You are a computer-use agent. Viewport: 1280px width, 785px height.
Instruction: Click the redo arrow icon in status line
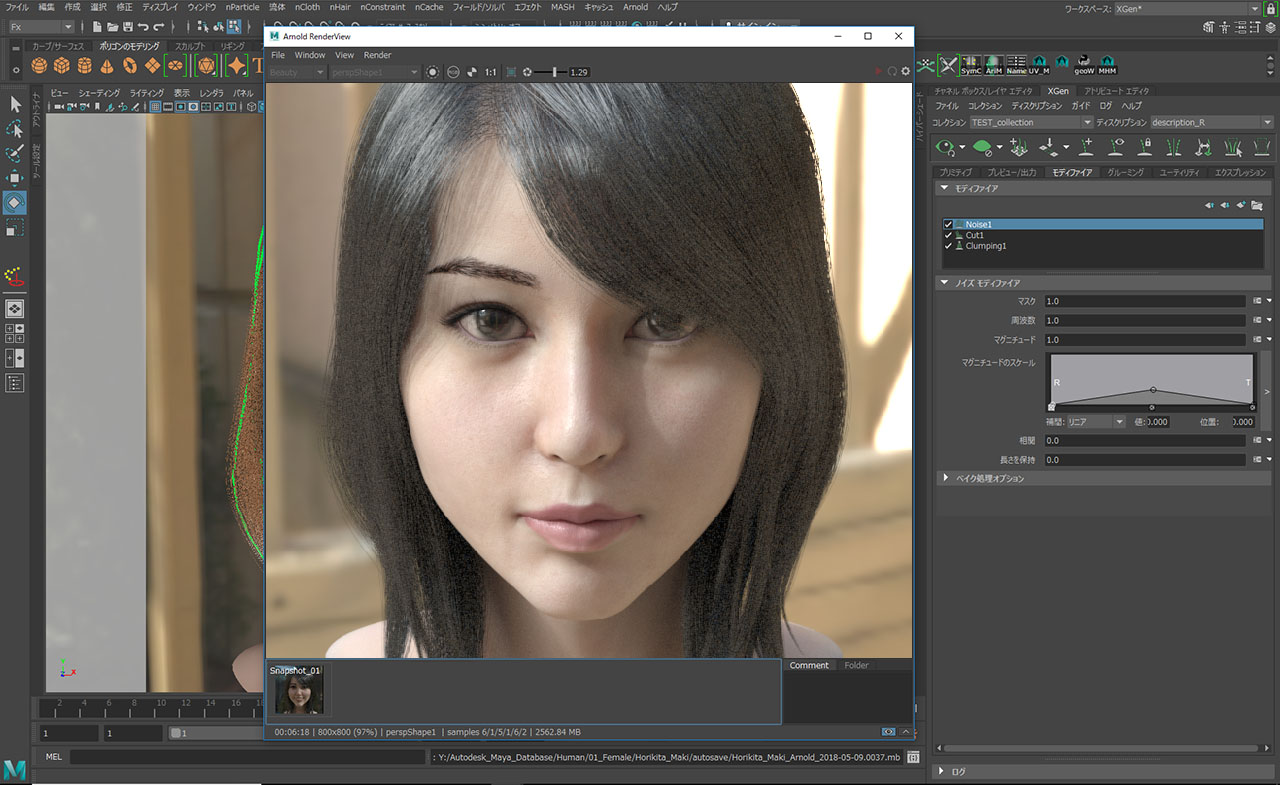[160, 26]
